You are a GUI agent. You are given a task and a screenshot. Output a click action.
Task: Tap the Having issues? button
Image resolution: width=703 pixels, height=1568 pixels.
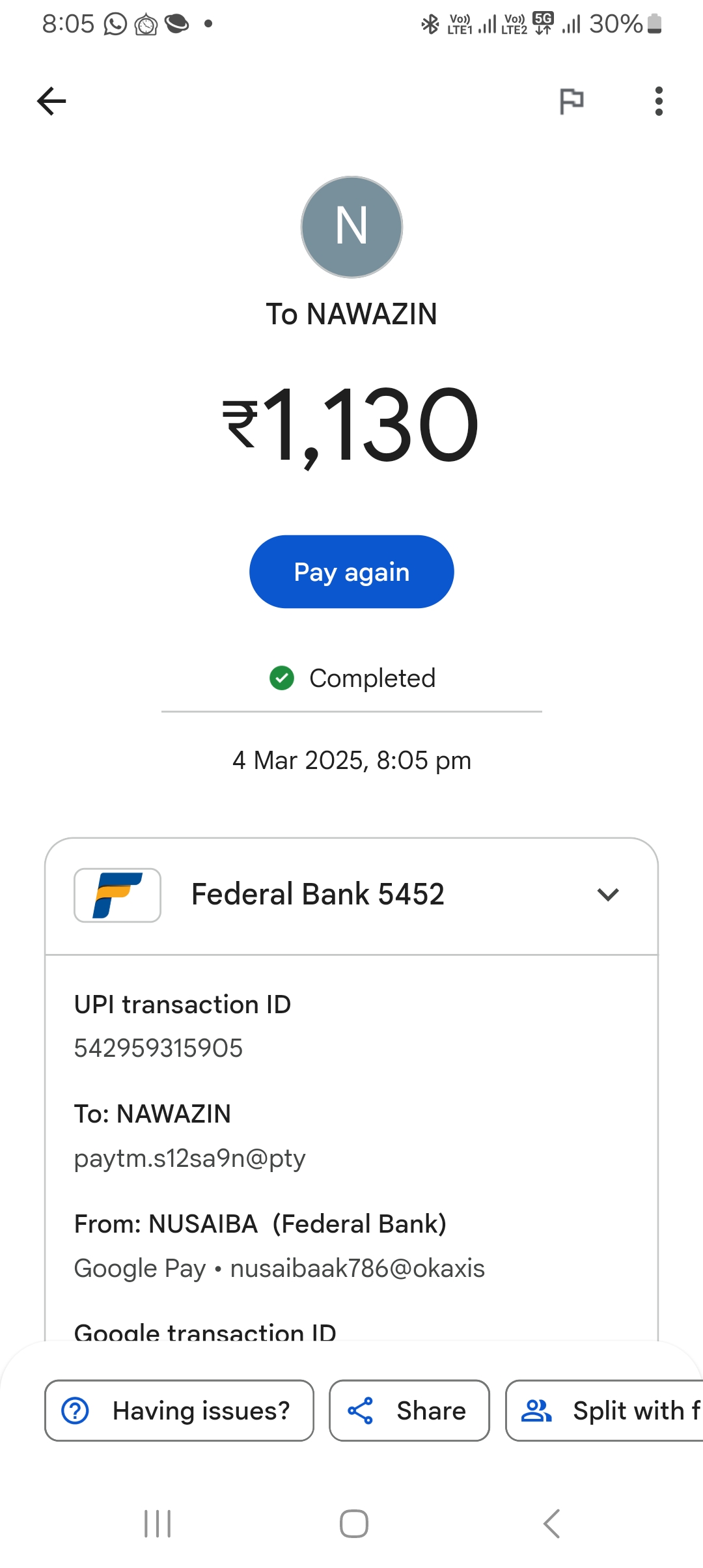click(x=179, y=1410)
